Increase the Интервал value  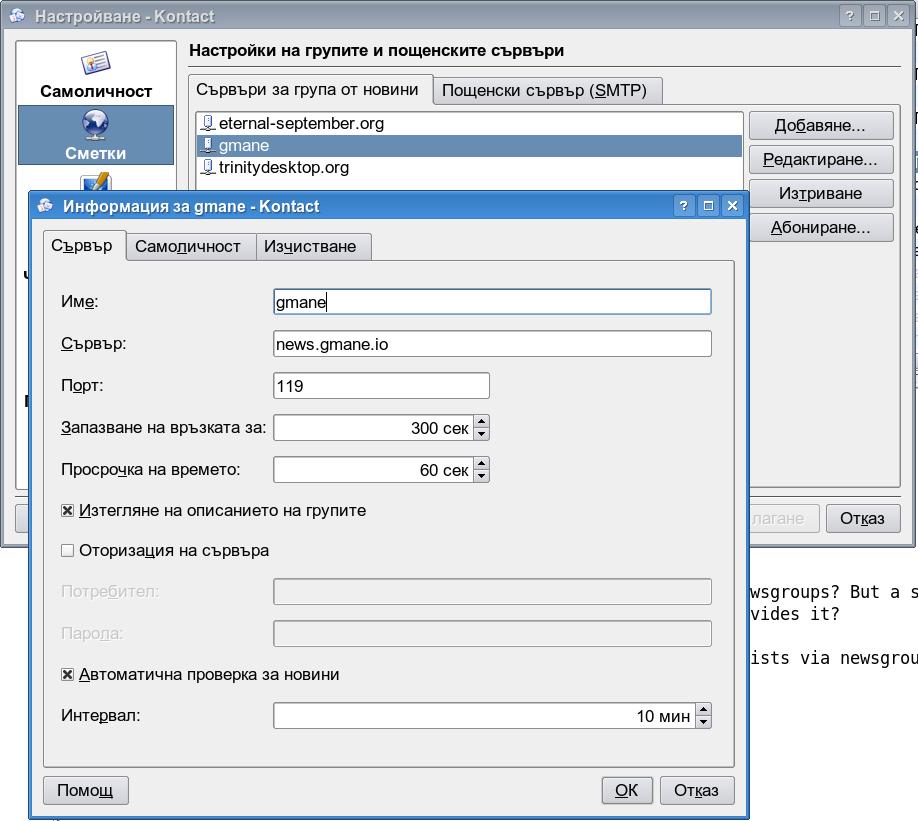tap(704, 710)
